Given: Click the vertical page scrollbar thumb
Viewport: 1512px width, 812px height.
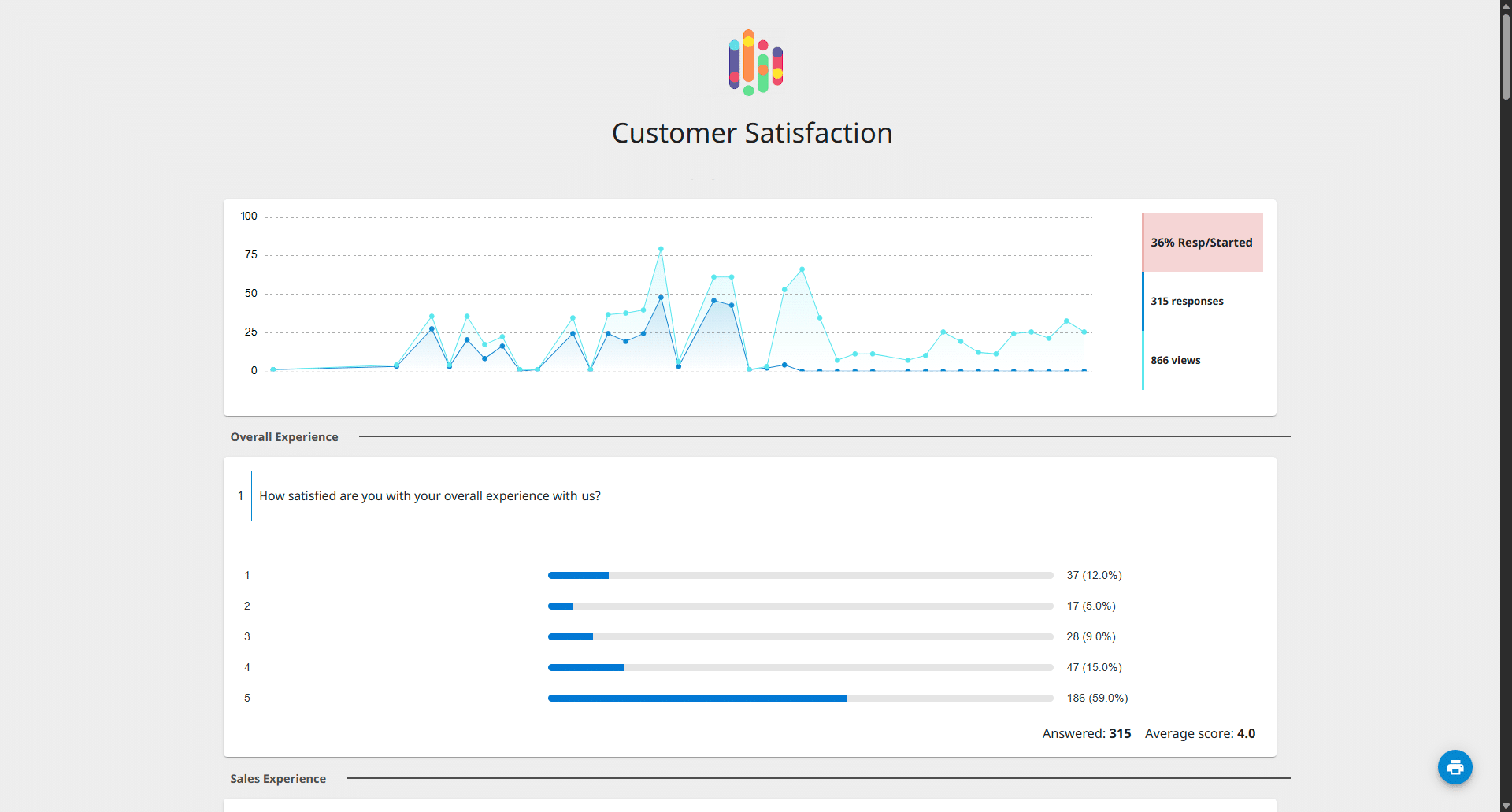Looking at the screenshot, I should (x=1506, y=55).
